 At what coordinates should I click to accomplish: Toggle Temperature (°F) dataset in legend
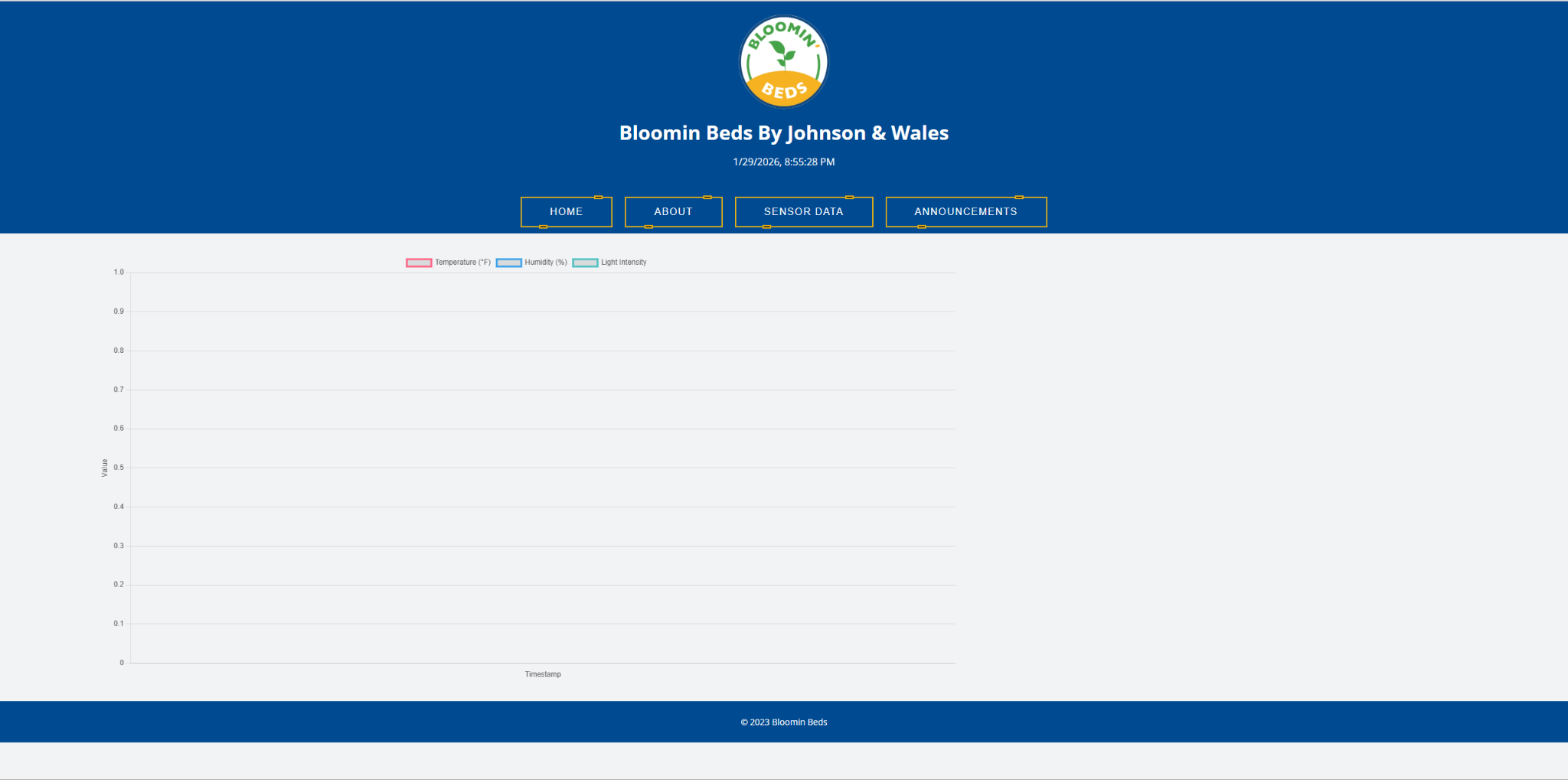click(x=449, y=263)
